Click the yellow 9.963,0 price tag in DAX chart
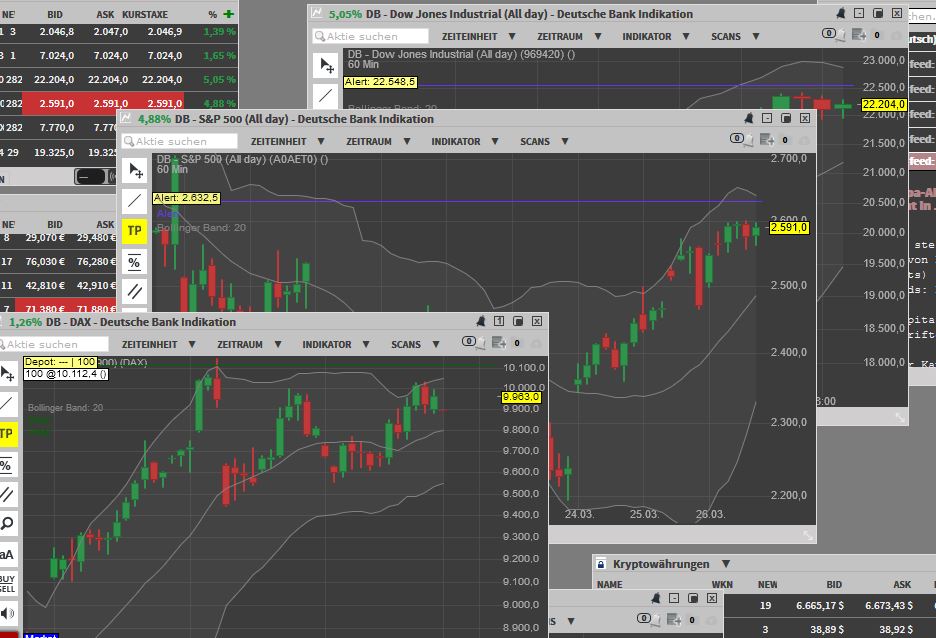Screen dimensions: 936x638 click(x=521, y=397)
